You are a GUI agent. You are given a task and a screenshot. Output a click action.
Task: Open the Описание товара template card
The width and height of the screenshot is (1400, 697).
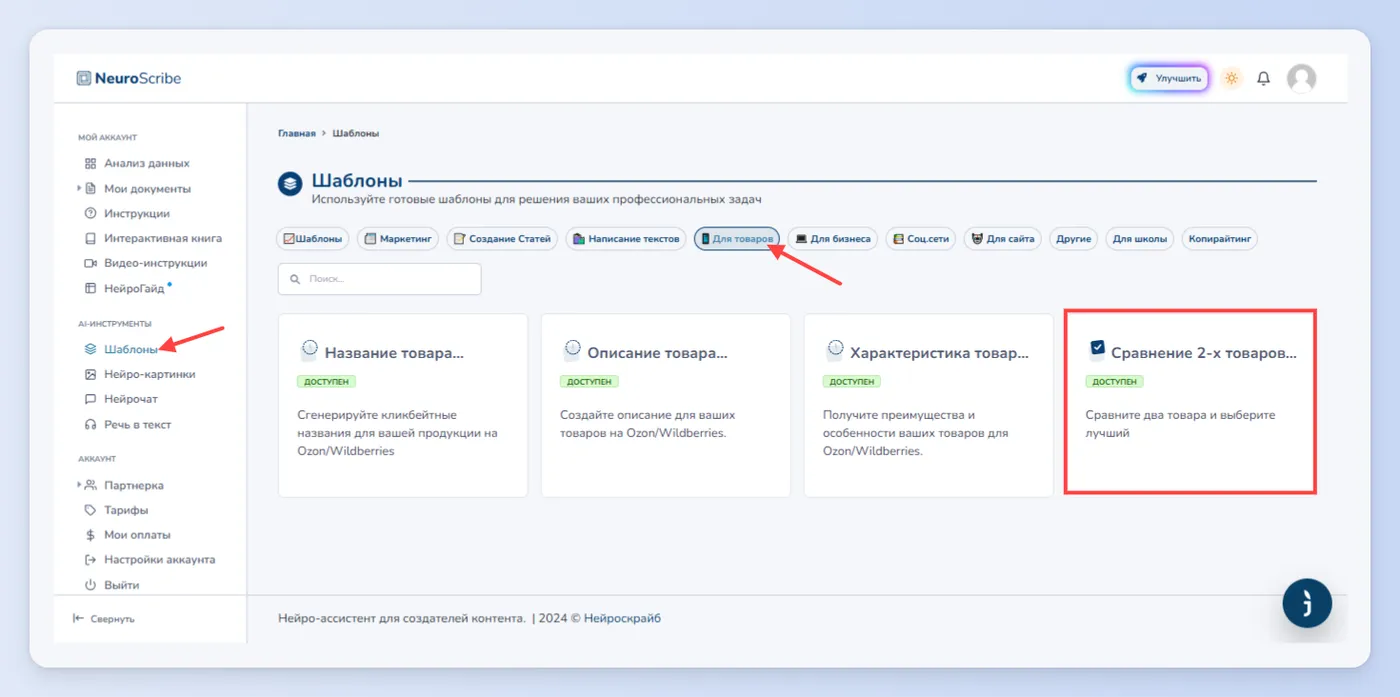[666, 405]
